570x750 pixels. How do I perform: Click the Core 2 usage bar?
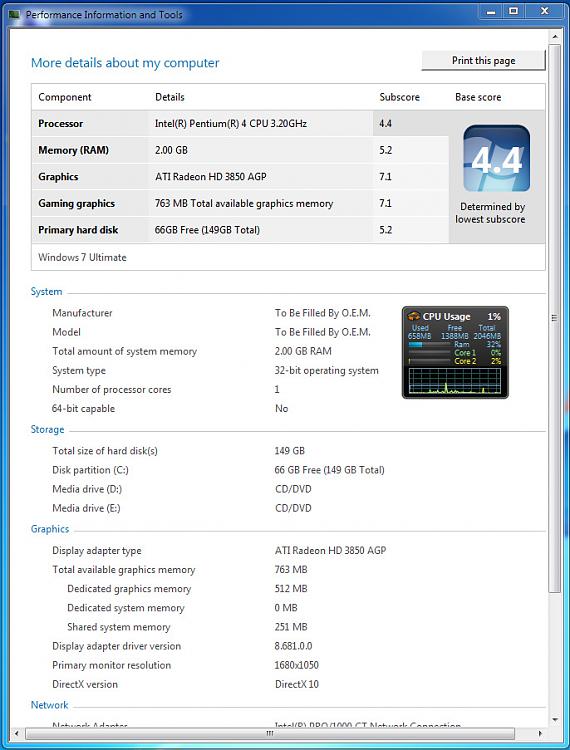pos(429,361)
